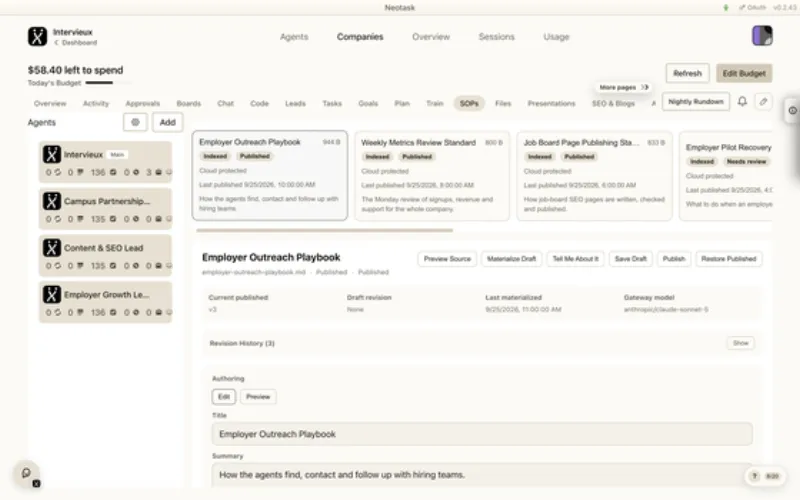Select the Job Board Page Publishing card
Screen dimensions: 800x500
click(x=594, y=176)
